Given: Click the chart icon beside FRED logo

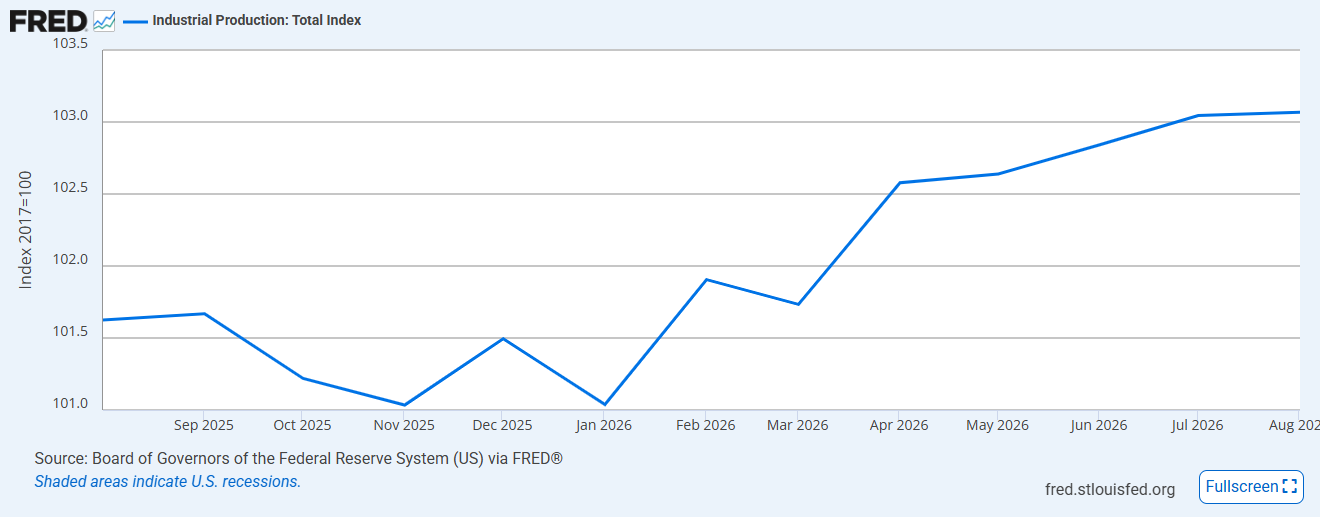Looking at the screenshot, I should pyautogui.click(x=104, y=20).
